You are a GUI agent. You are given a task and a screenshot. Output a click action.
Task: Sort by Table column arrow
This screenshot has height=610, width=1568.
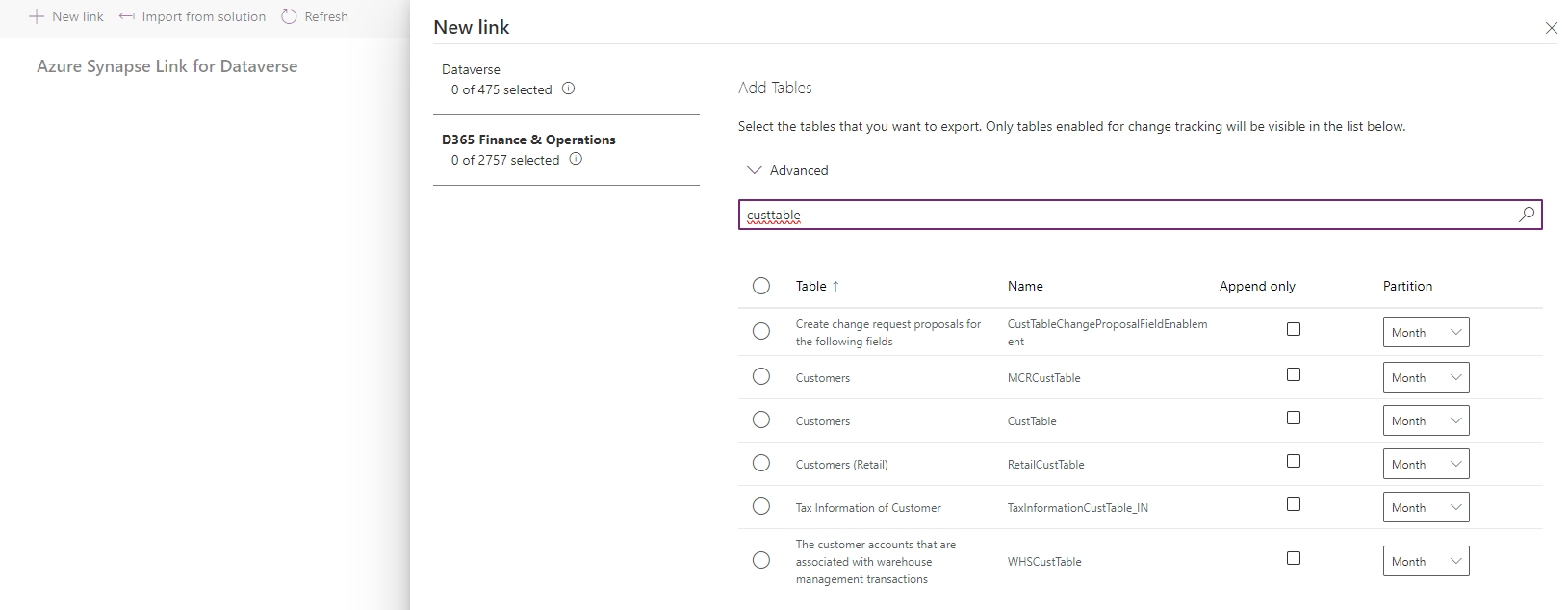pos(835,286)
